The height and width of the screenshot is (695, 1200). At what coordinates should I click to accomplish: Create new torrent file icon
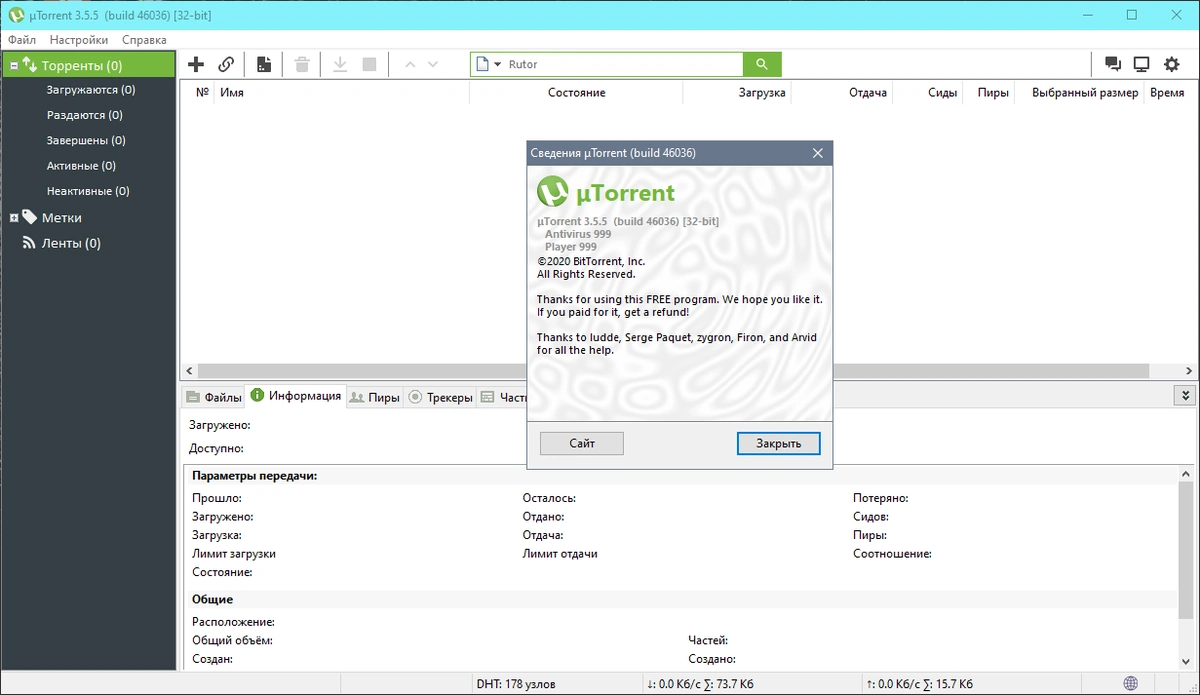[x=264, y=64]
